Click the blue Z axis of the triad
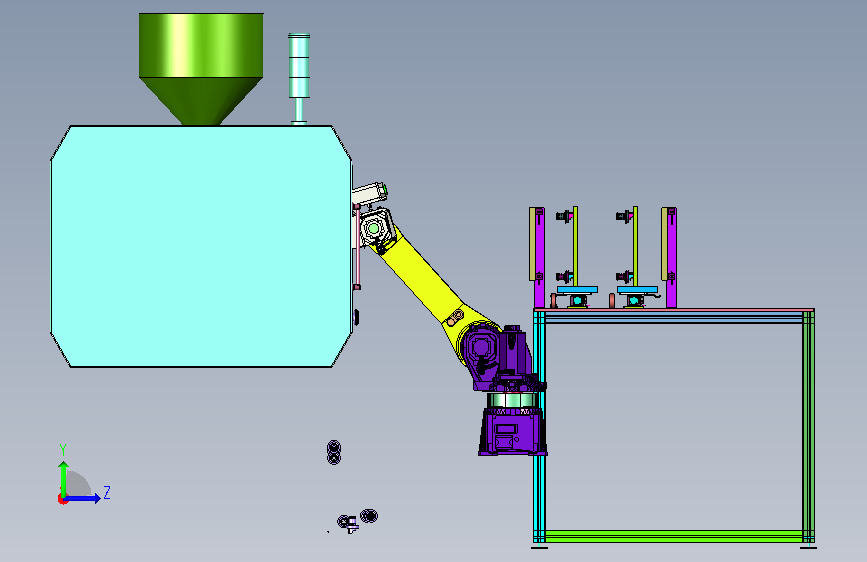 click(x=84, y=498)
